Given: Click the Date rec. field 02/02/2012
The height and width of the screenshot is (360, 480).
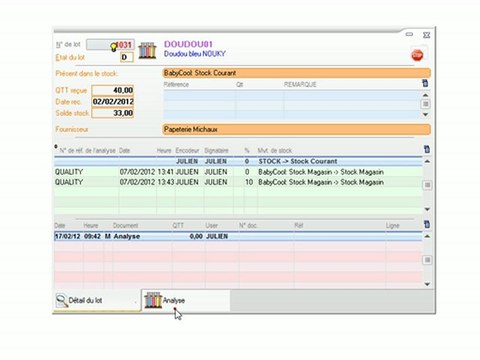Looking at the screenshot, I should (113, 102).
